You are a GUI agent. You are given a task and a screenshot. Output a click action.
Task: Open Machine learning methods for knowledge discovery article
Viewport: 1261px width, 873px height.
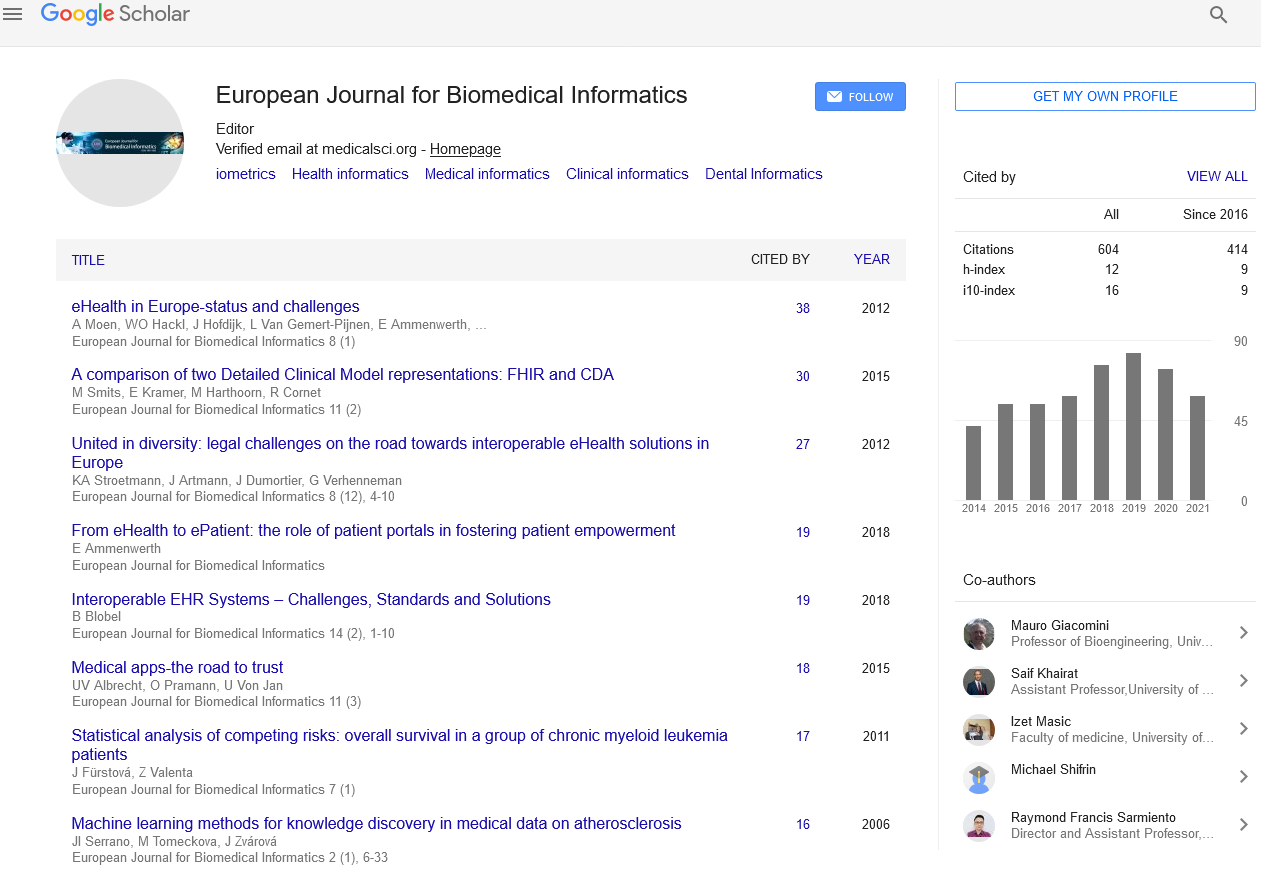[376, 824]
